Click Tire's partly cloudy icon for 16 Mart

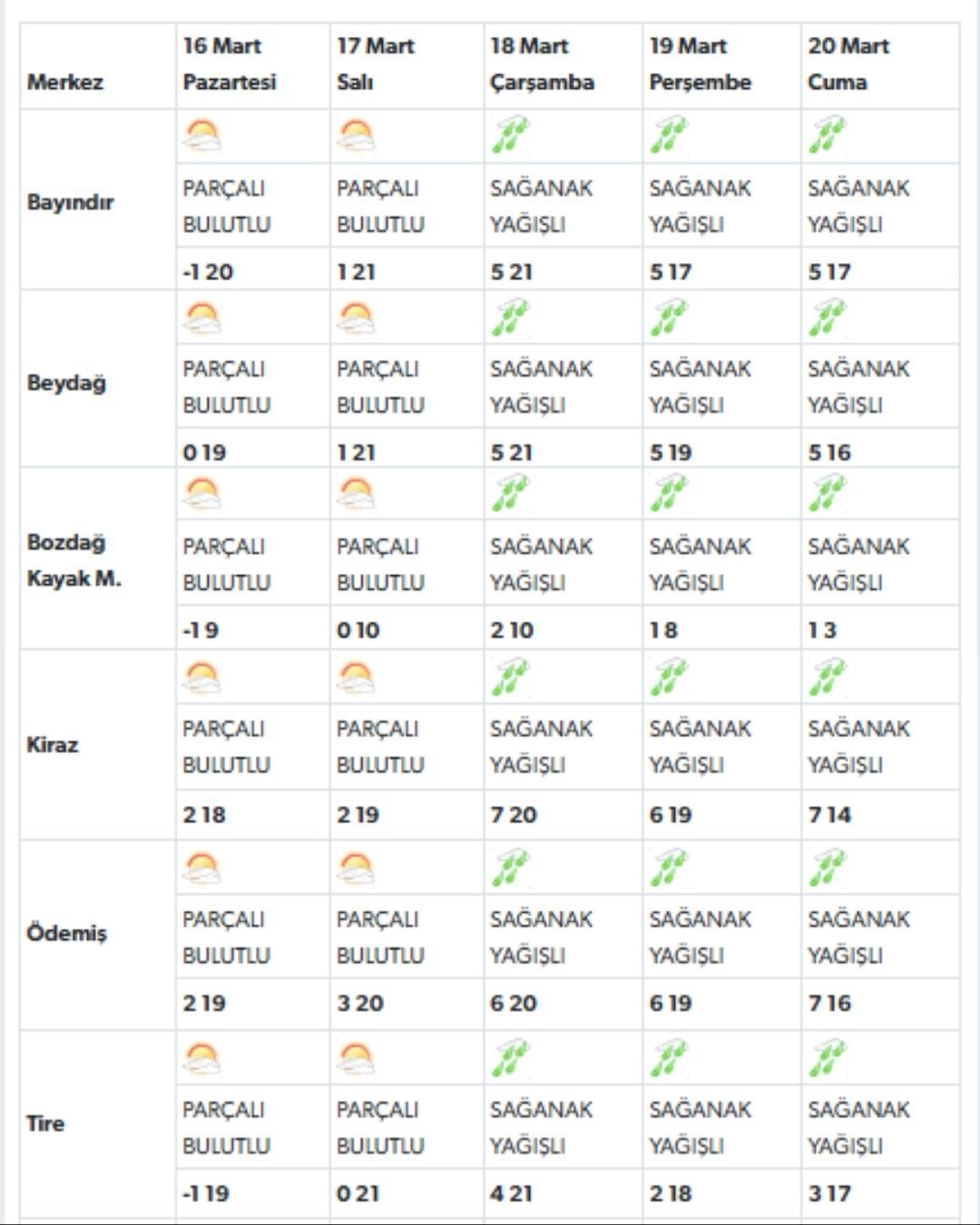[201, 1059]
